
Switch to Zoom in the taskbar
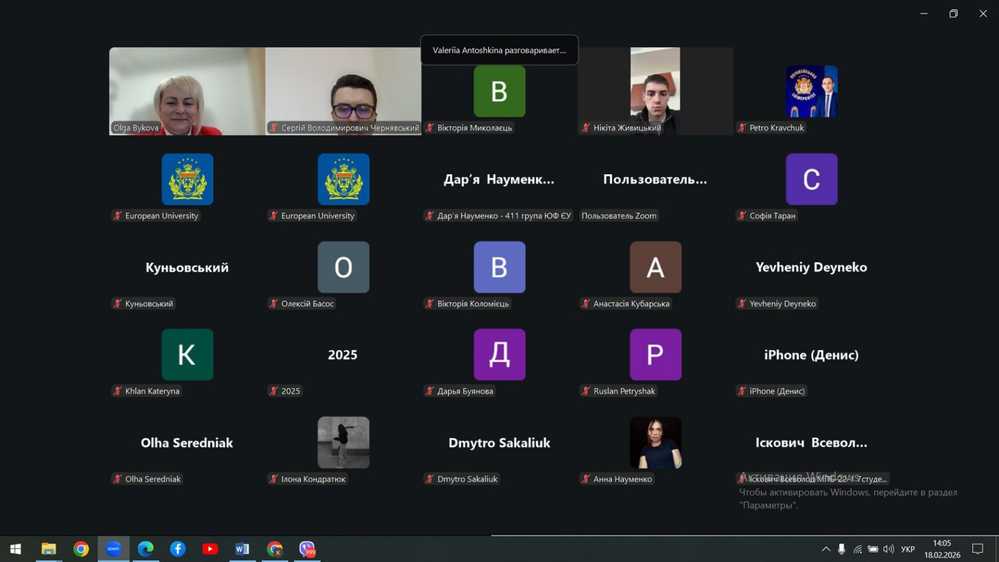tap(113, 549)
